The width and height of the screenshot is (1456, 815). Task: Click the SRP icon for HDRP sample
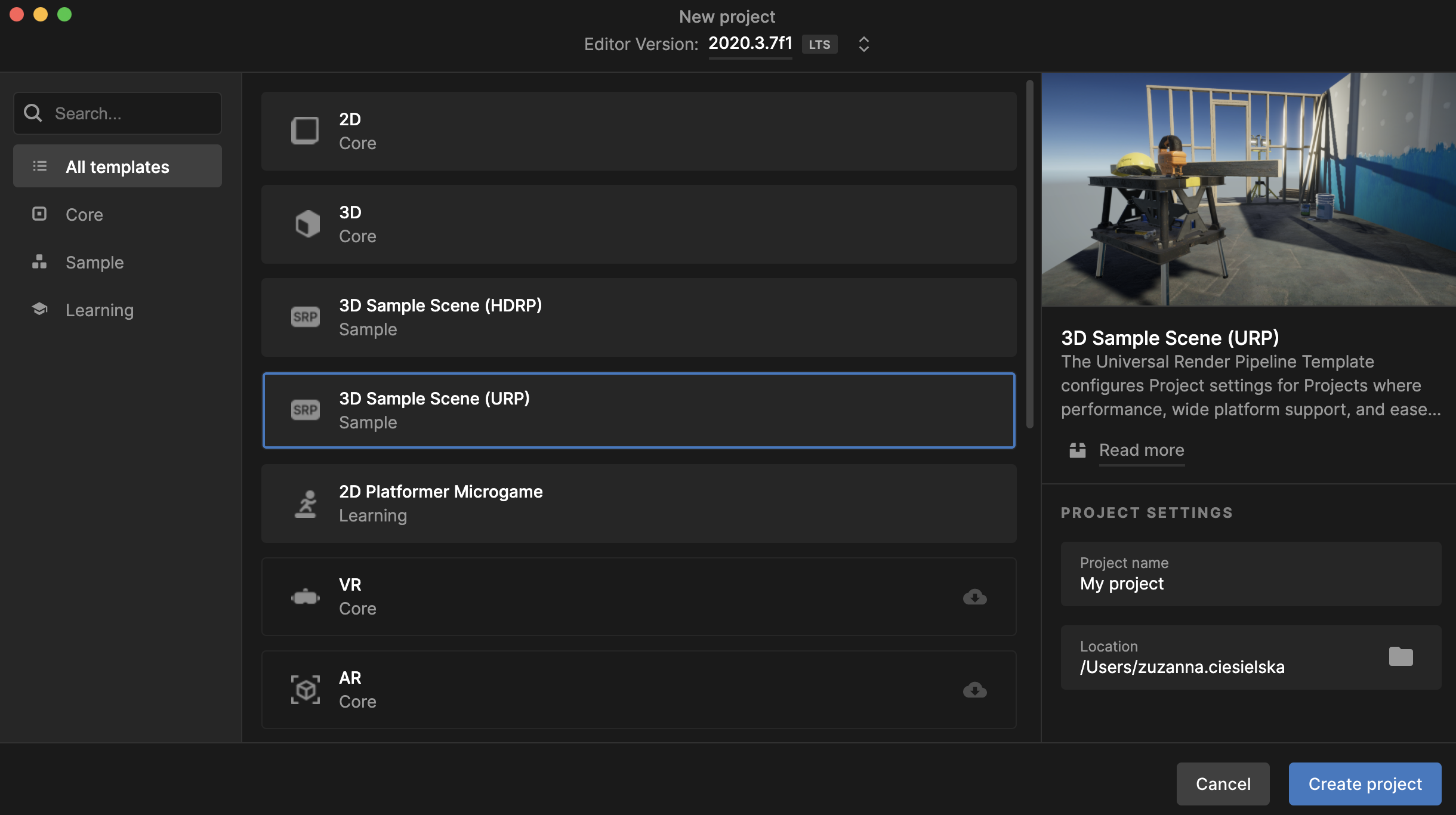click(305, 317)
